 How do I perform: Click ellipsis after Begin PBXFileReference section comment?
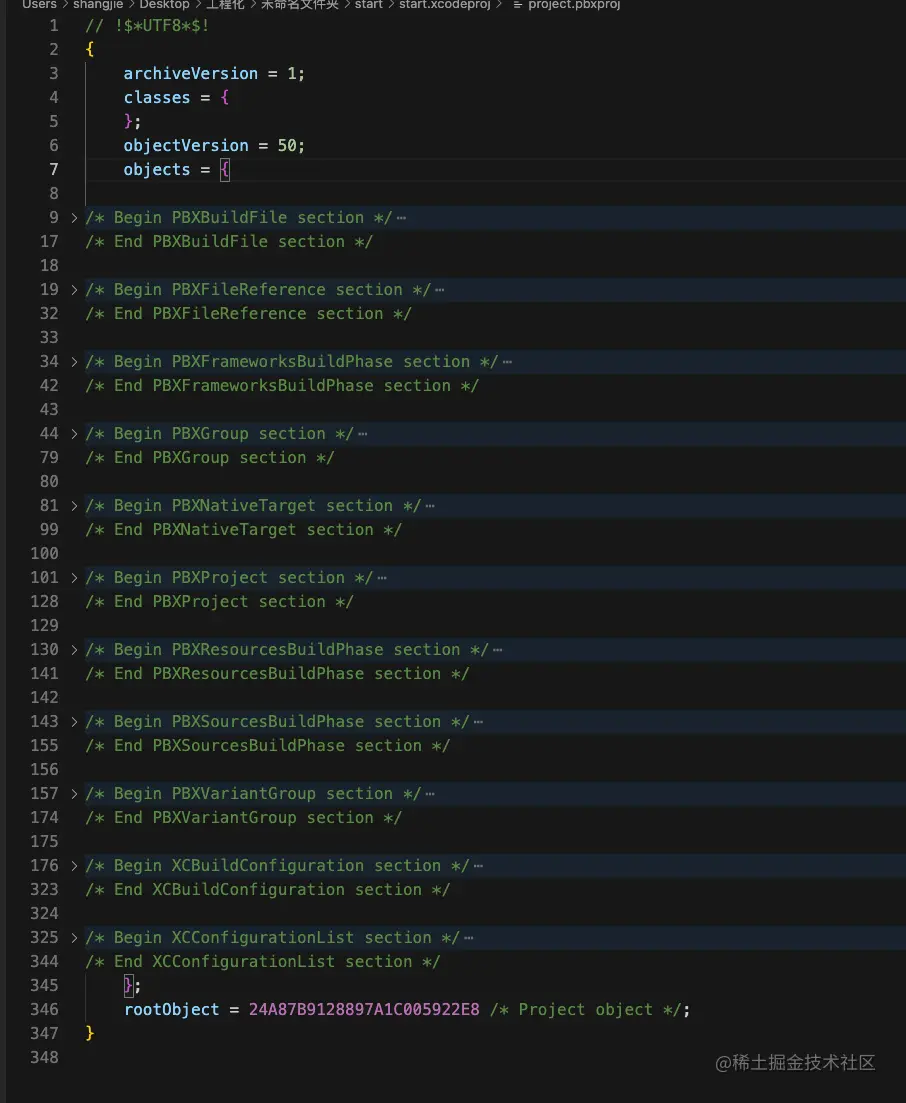[x=440, y=290]
